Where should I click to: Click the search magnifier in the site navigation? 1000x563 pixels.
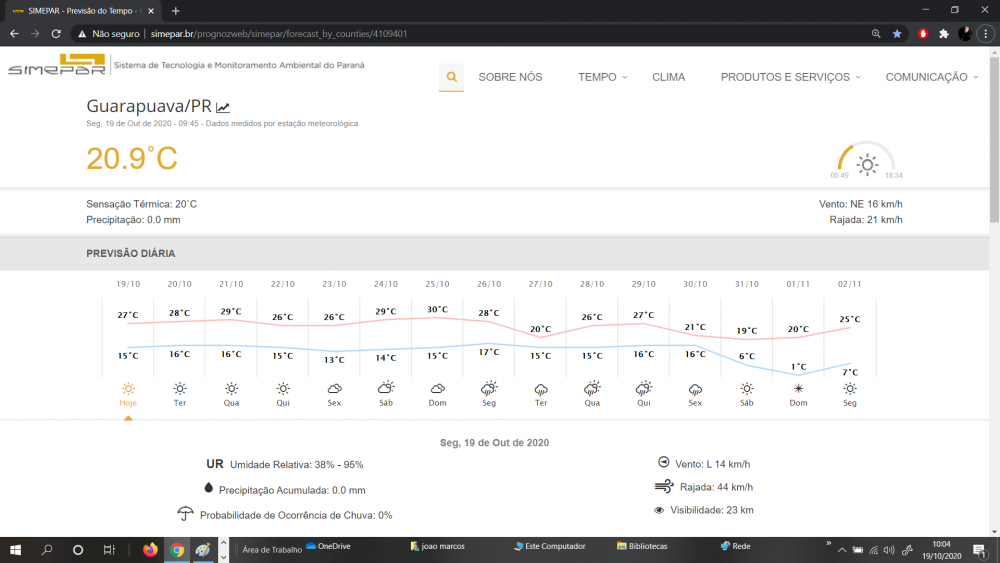pyautogui.click(x=451, y=77)
